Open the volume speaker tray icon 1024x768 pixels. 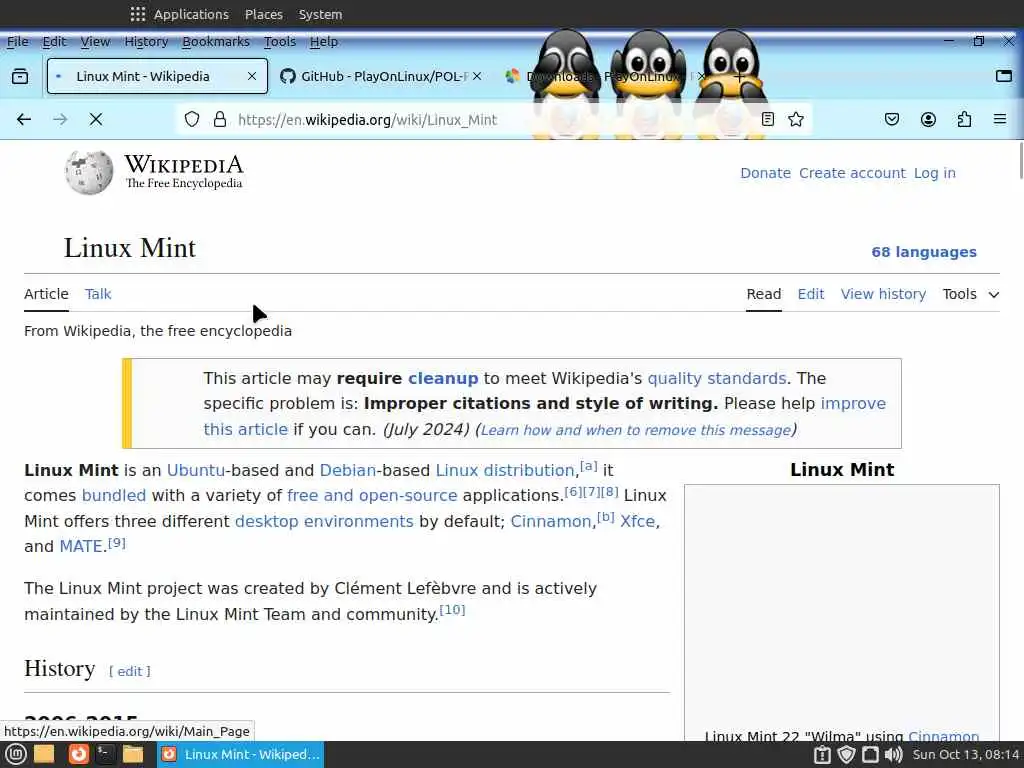pyautogui.click(x=893, y=755)
